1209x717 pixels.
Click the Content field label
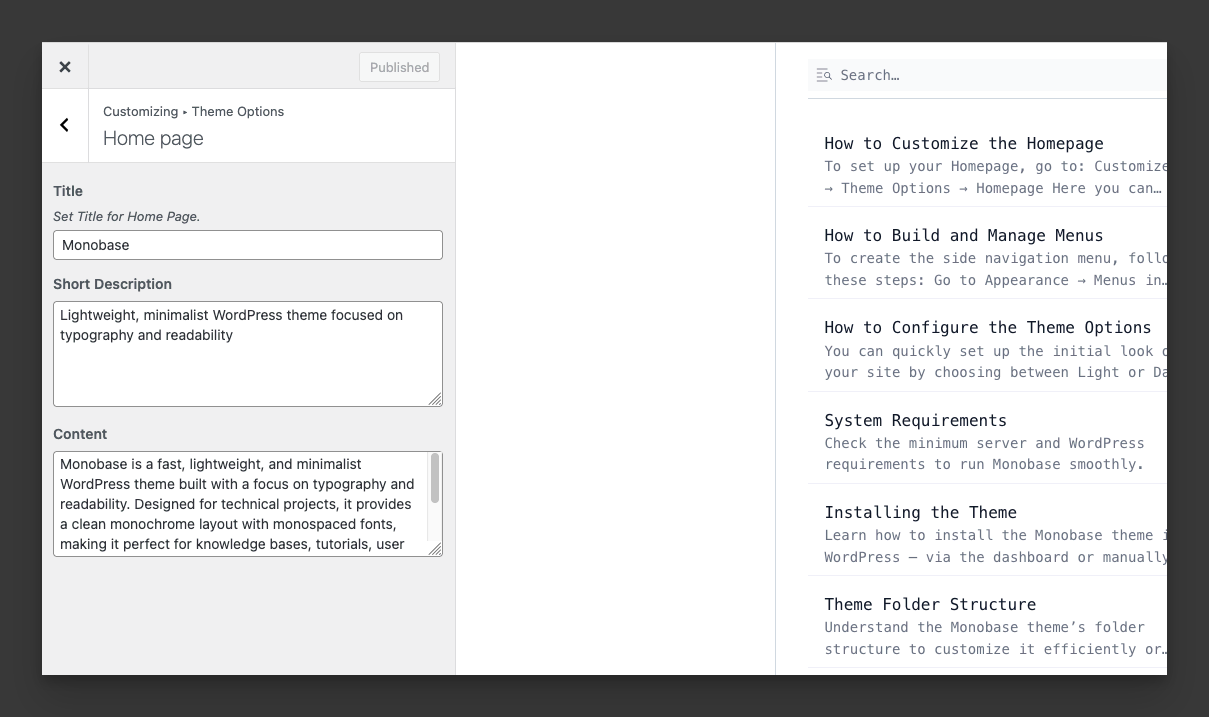[x=80, y=434]
